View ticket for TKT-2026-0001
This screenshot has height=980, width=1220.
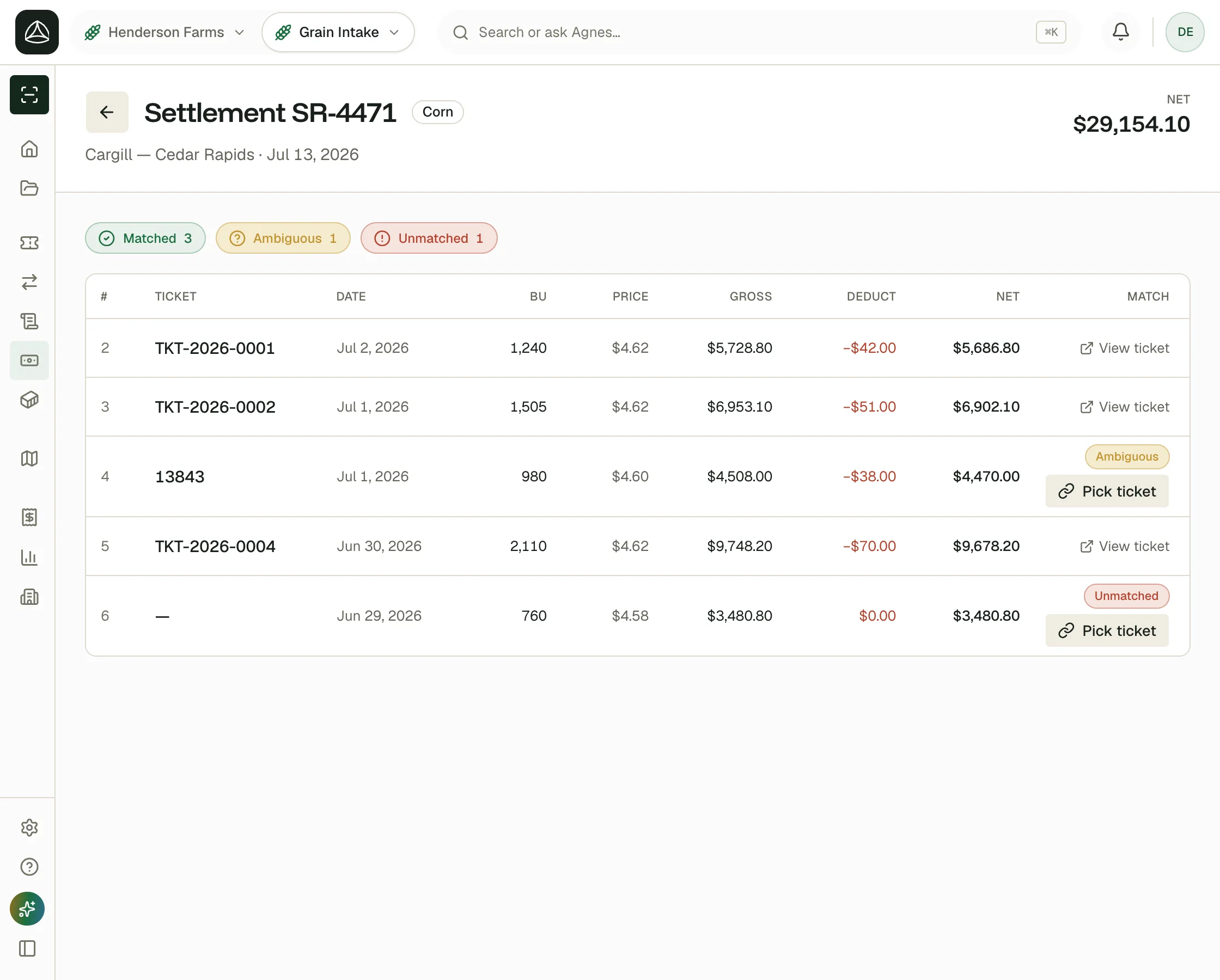tap(1124, 348)
